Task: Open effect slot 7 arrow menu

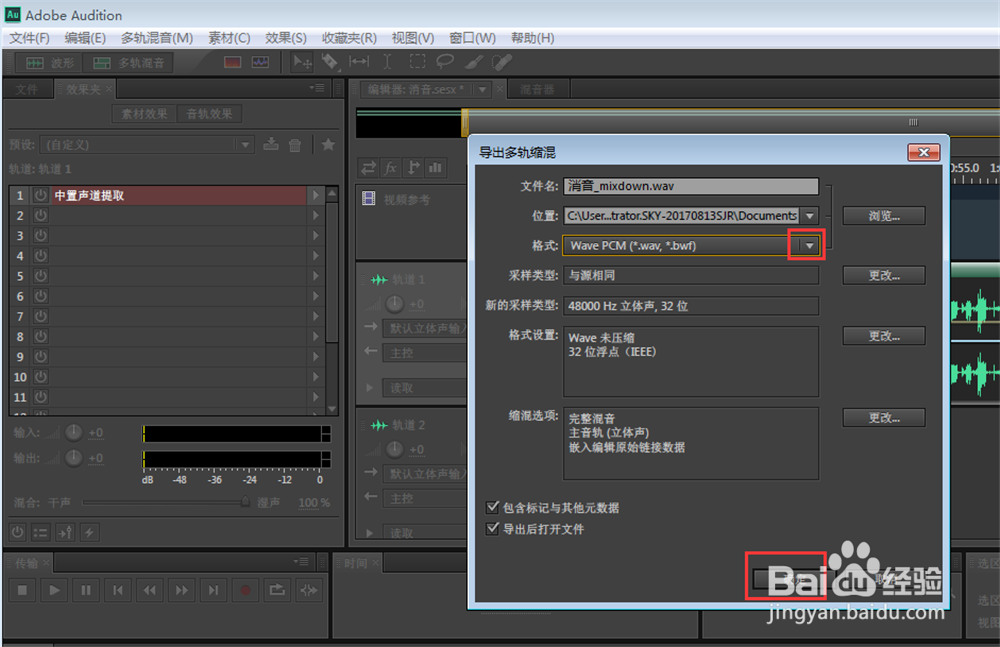Action: 315,316
